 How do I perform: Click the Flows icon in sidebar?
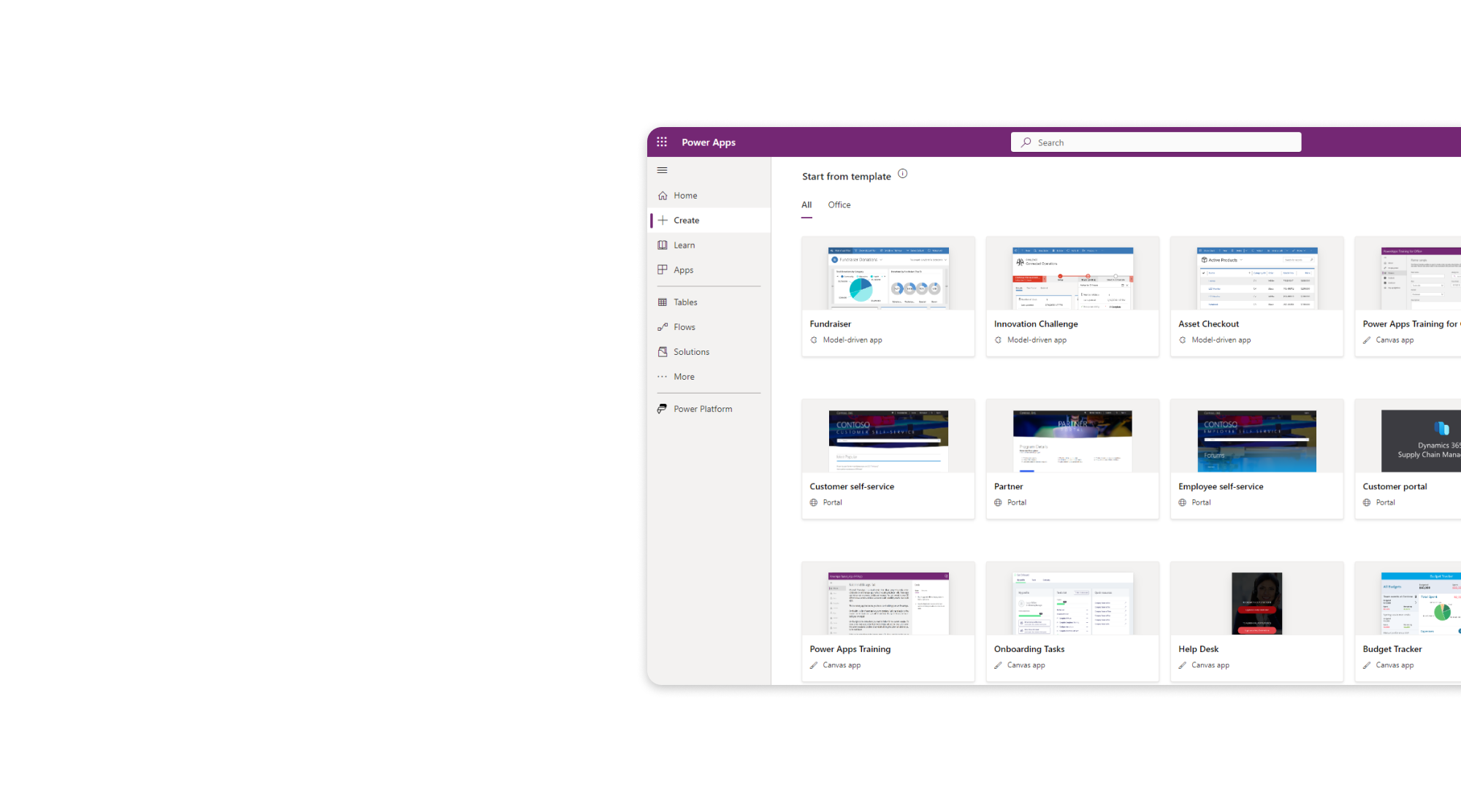663,327
